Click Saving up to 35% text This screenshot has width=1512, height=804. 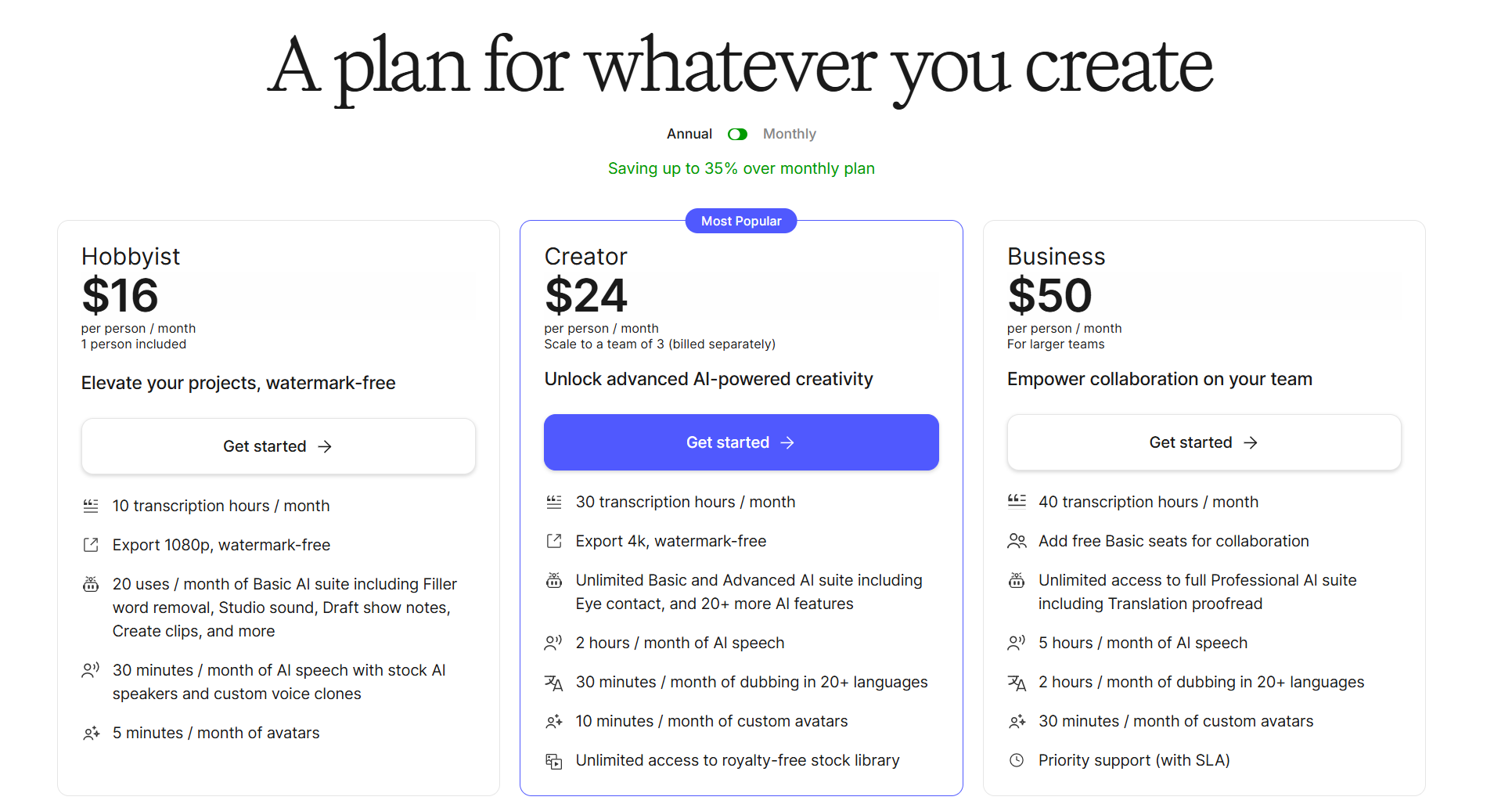(741, 168)
